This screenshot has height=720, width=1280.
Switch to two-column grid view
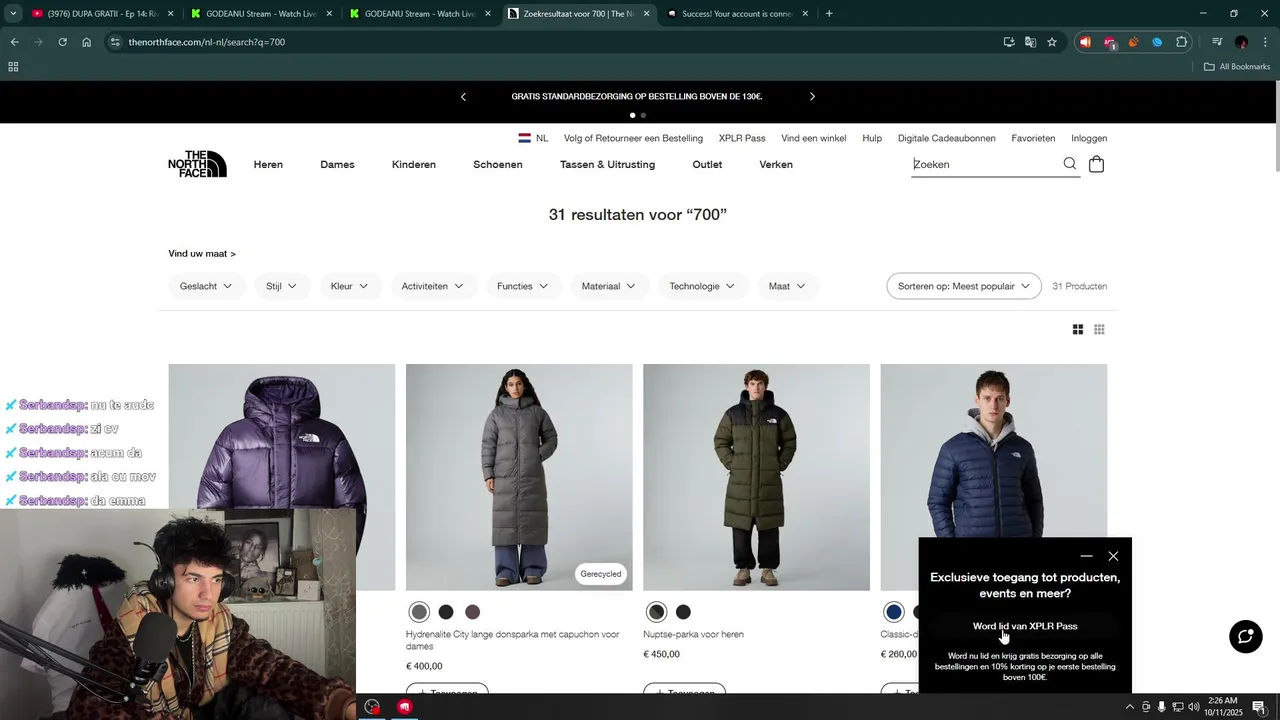[1078, 330]
